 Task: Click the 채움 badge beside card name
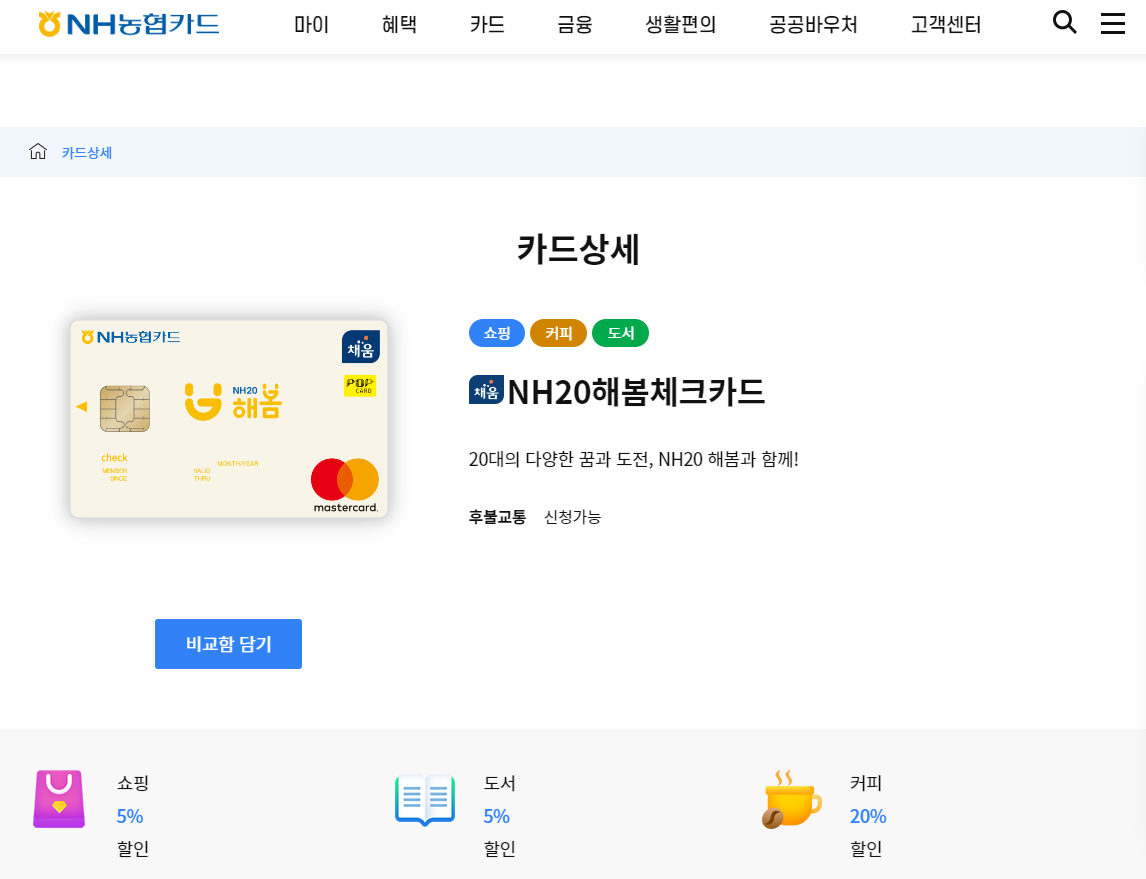click(486, 389)
